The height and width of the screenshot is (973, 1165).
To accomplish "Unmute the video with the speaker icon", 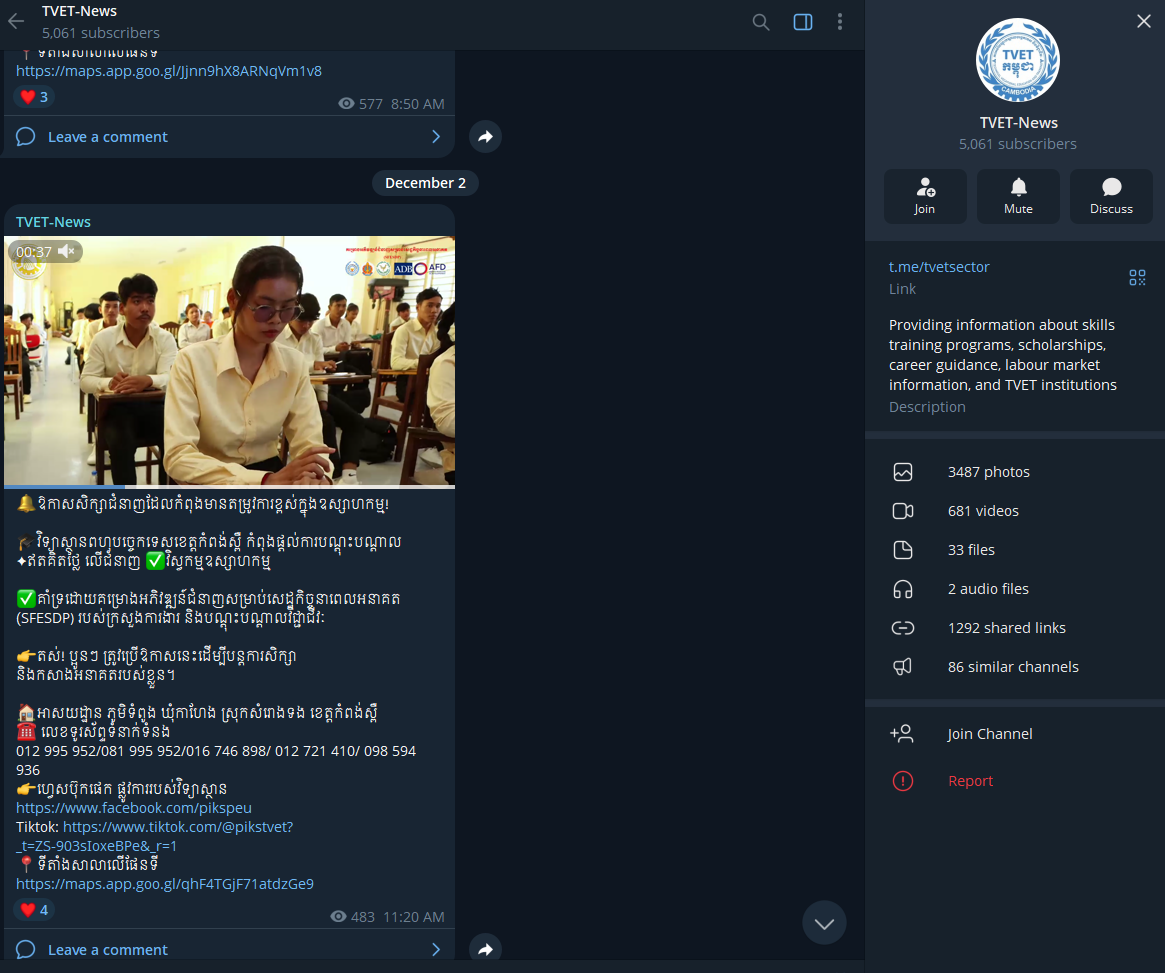I will [67, 252].
